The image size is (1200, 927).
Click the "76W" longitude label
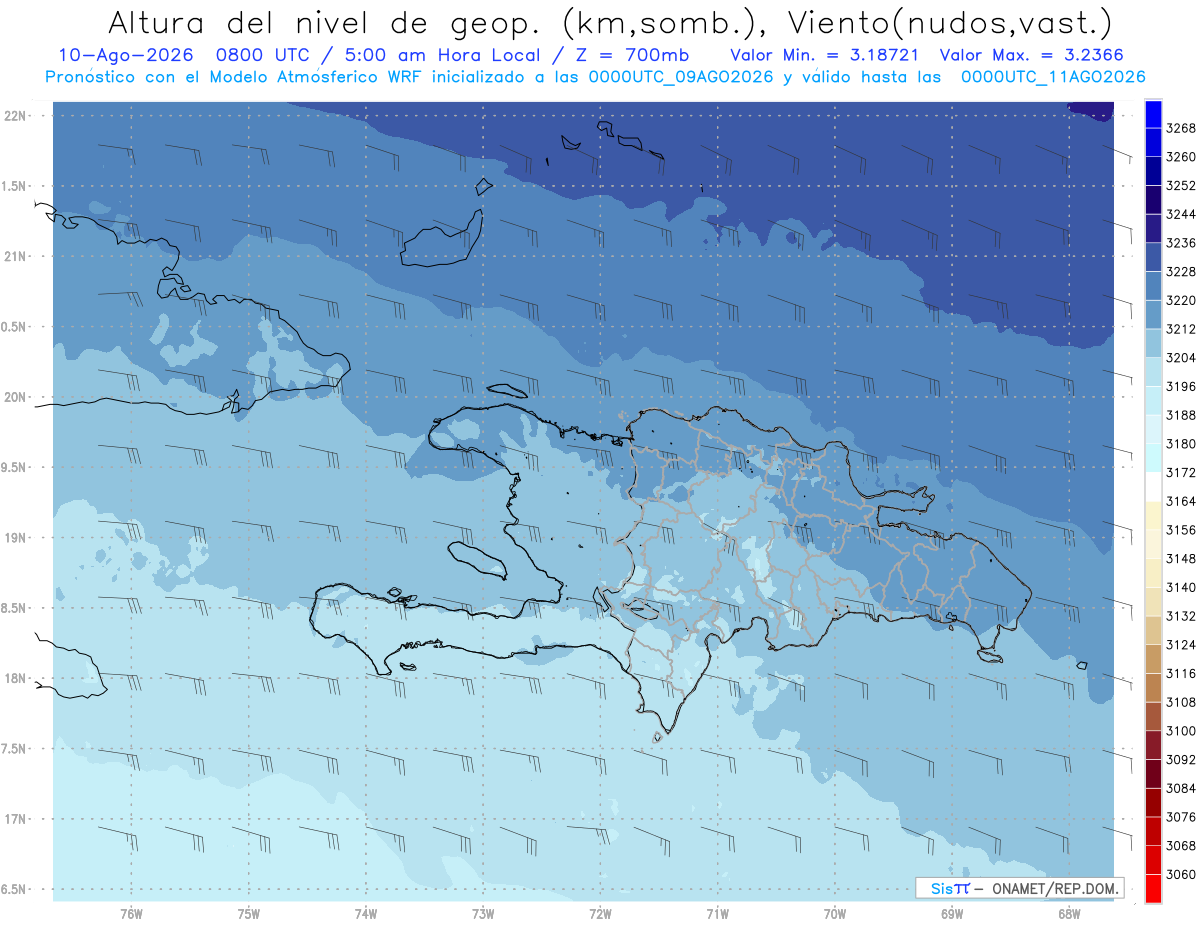(x=131, y=912)
